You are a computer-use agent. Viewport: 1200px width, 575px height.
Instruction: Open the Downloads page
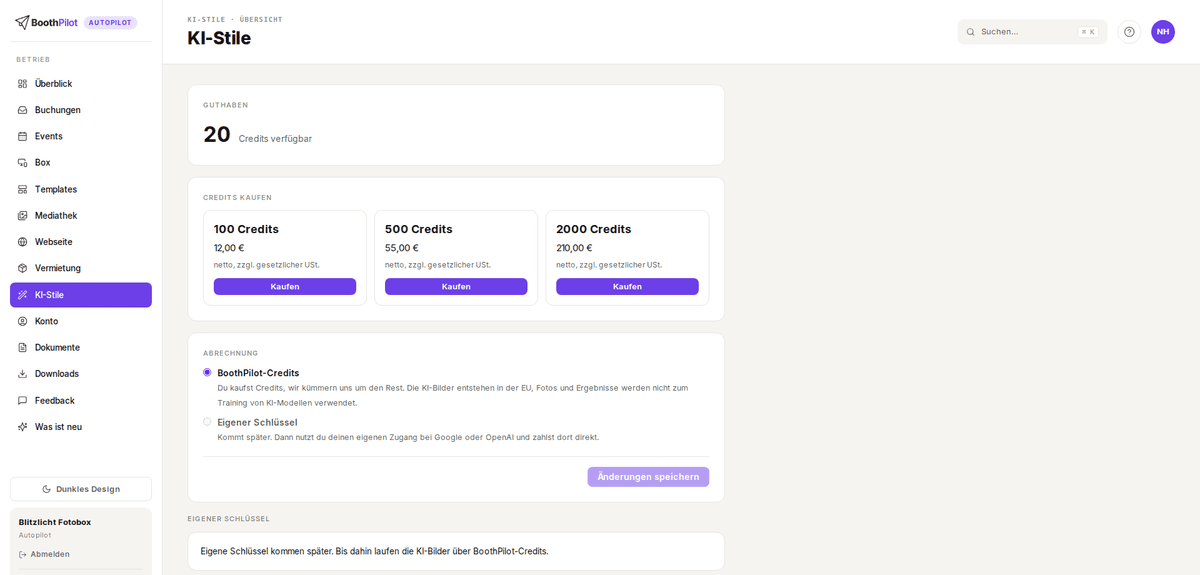81,374
